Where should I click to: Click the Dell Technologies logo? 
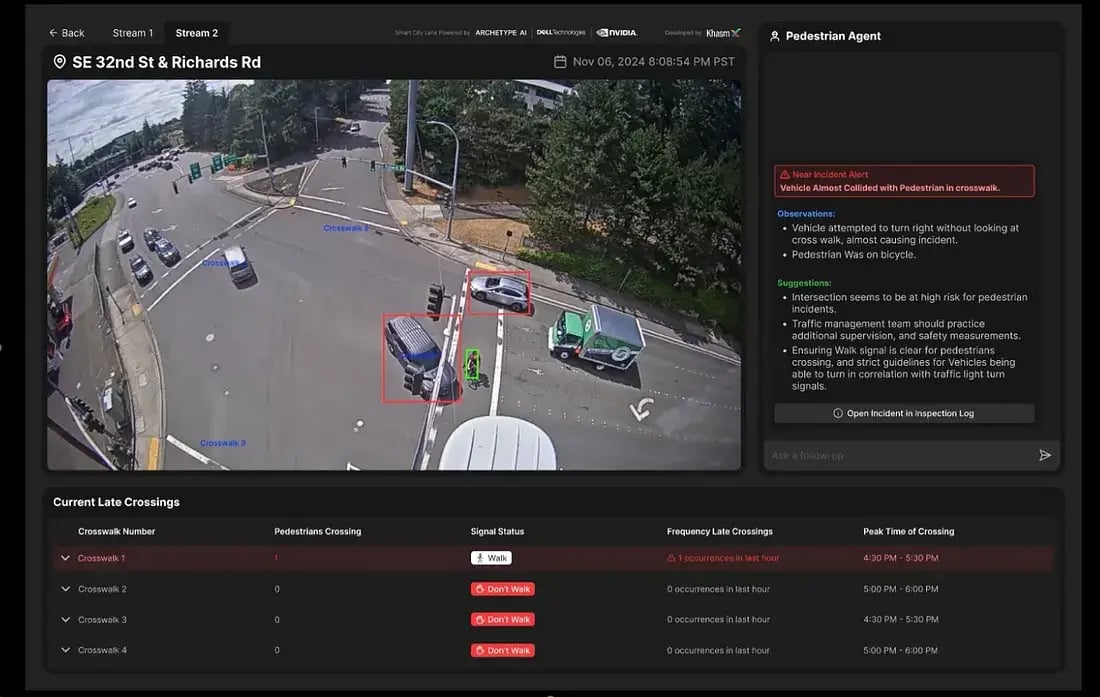tap(561, 32)
